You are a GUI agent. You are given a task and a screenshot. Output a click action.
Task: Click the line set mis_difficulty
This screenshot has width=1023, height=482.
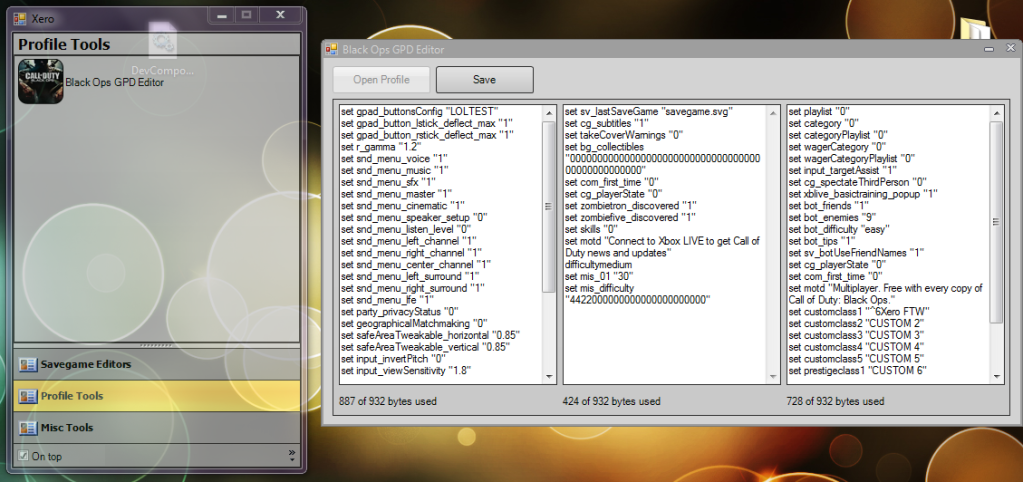(600, 288)
